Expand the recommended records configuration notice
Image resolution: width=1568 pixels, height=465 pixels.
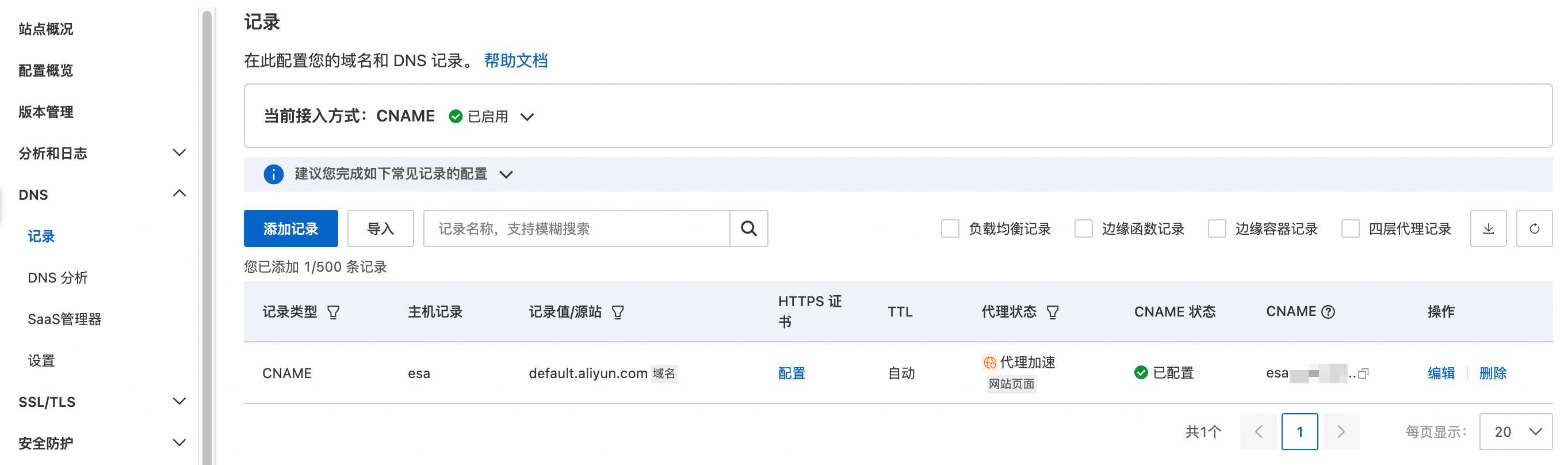click(506, 175)
